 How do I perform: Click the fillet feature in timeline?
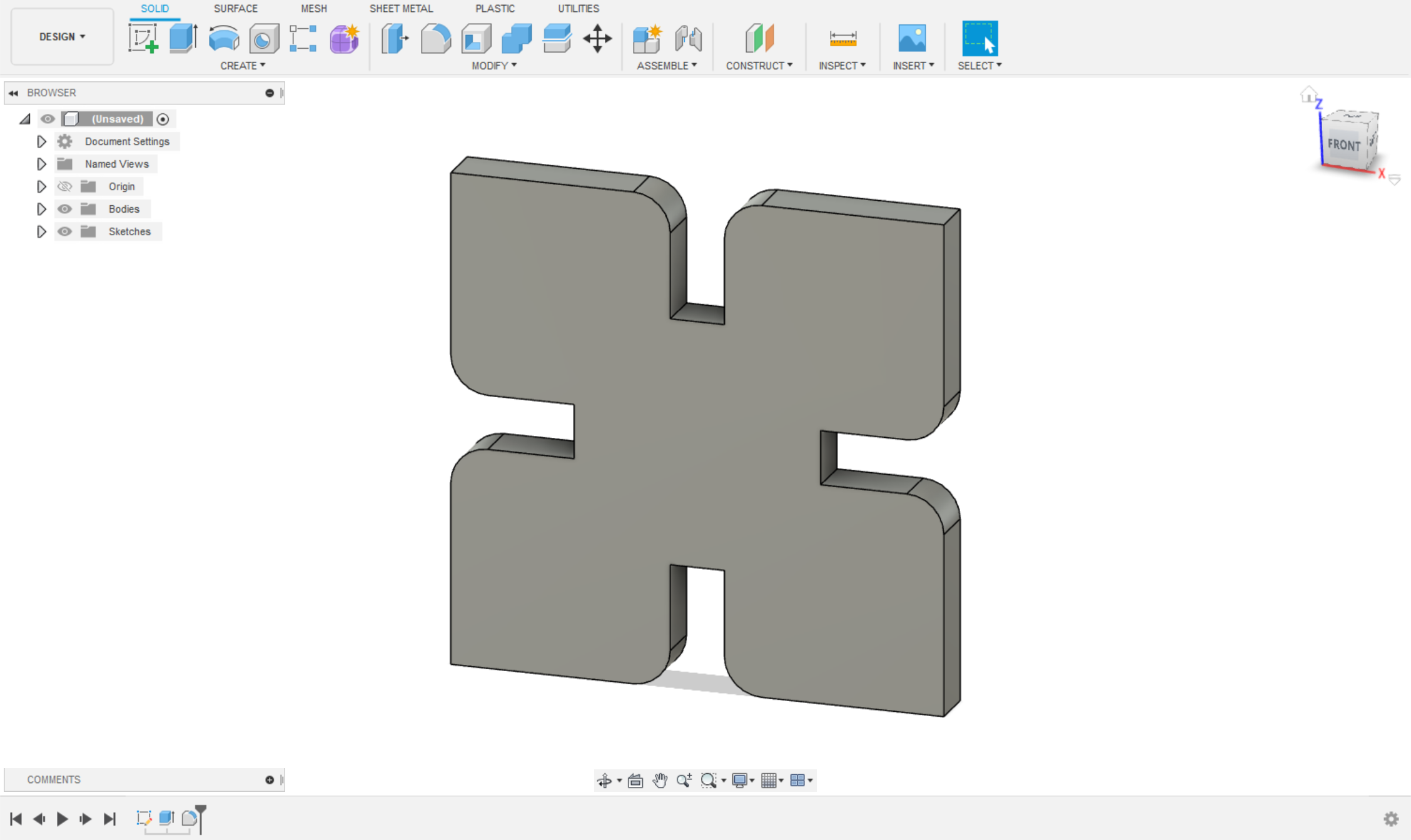click(x=190, y=818)
